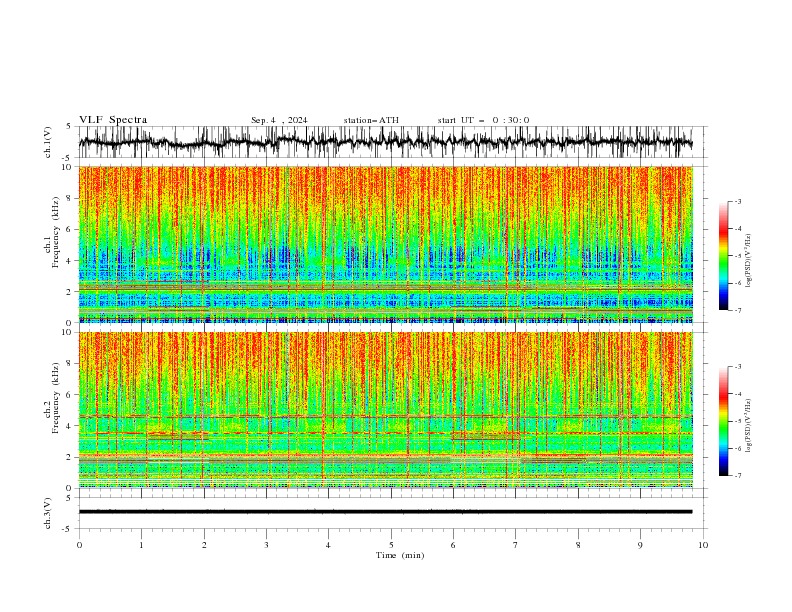Click the "-7" tick on ch.1 colorbar
This screenshot has width=792, height=612.
[737, 310]
